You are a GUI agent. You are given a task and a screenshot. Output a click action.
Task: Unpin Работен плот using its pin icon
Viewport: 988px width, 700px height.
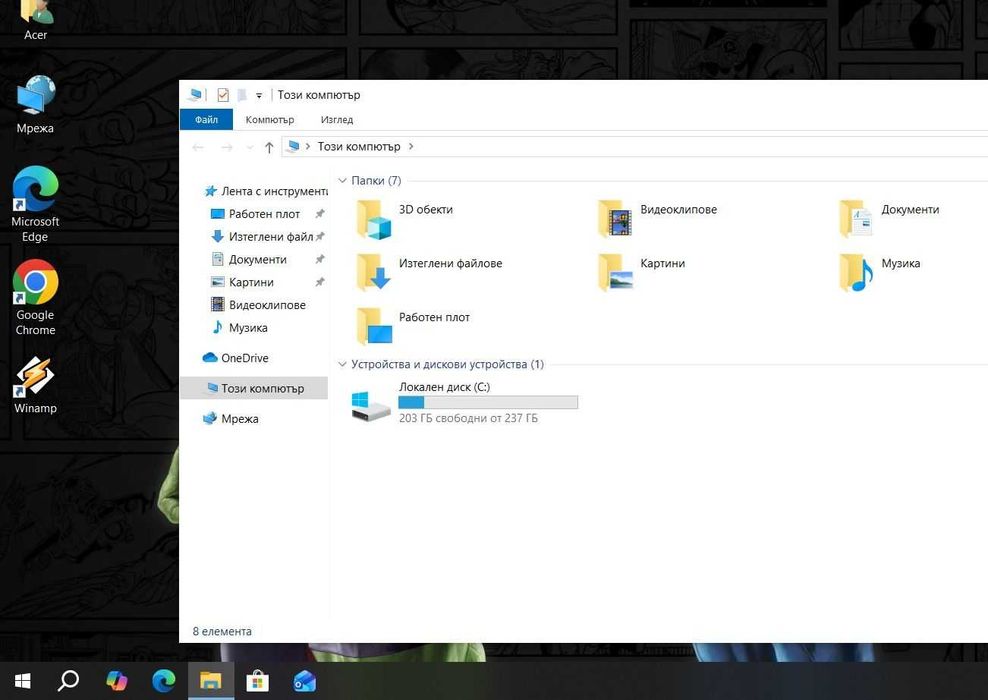(320, 214)
